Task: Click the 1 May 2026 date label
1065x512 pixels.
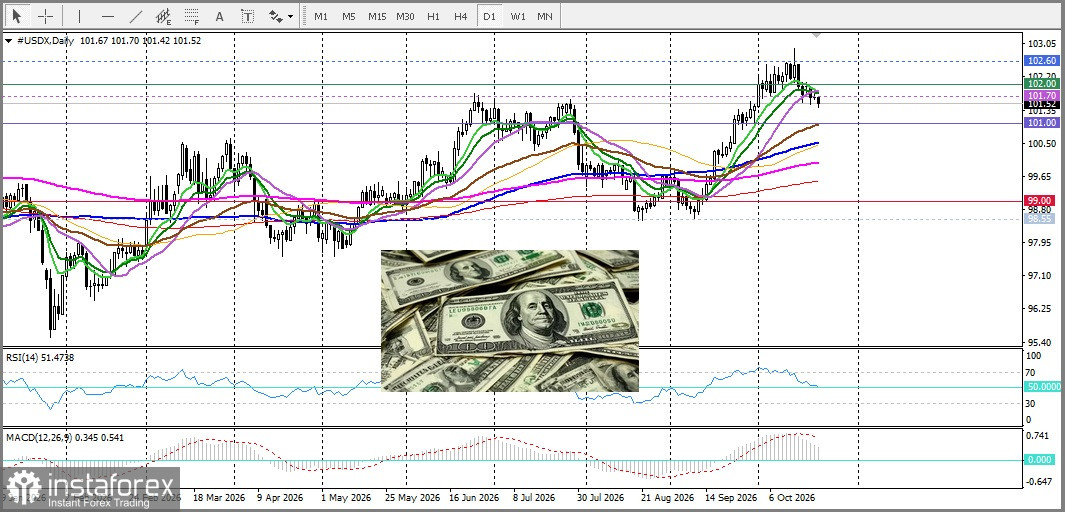Action: tap(344, 497)
